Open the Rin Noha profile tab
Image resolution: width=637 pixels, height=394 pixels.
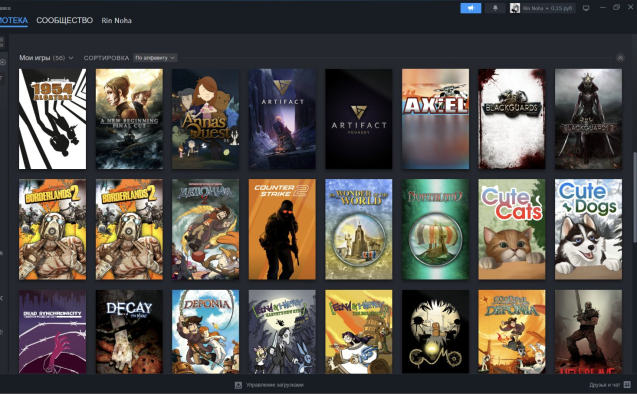pos(117,20)
